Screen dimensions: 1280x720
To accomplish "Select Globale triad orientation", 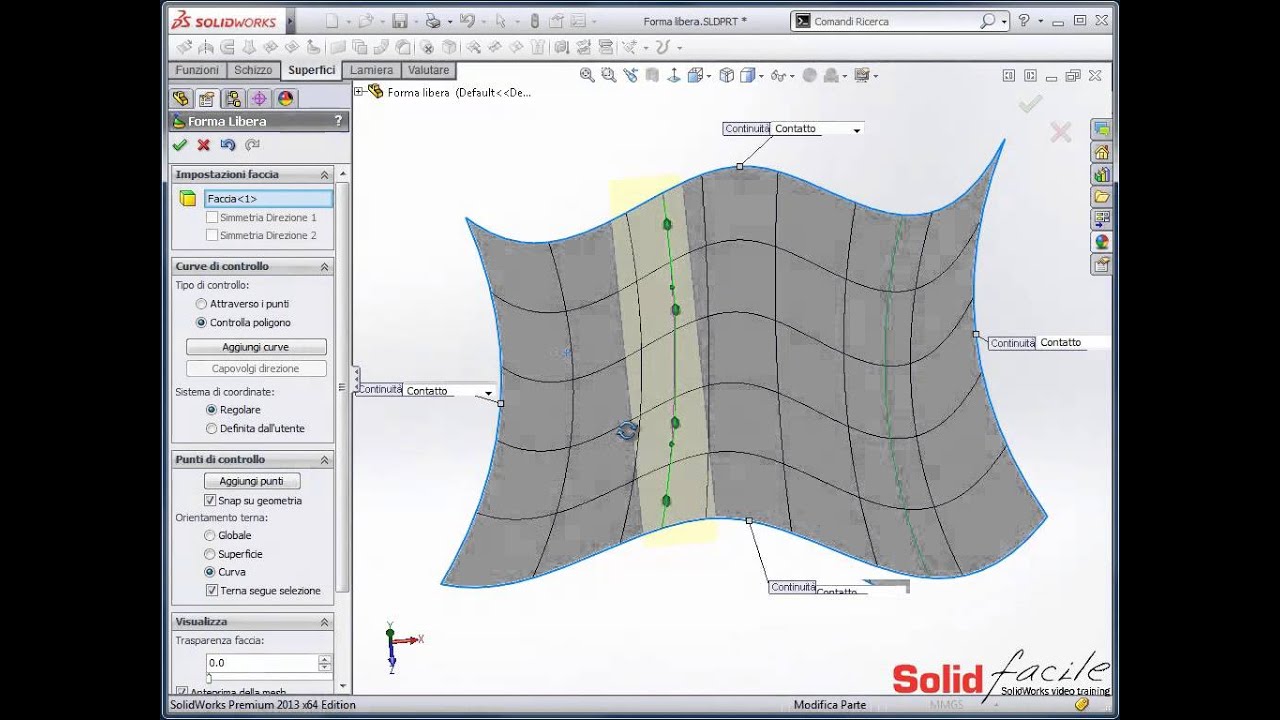I will pyautogui.click(x=209, y=535).
